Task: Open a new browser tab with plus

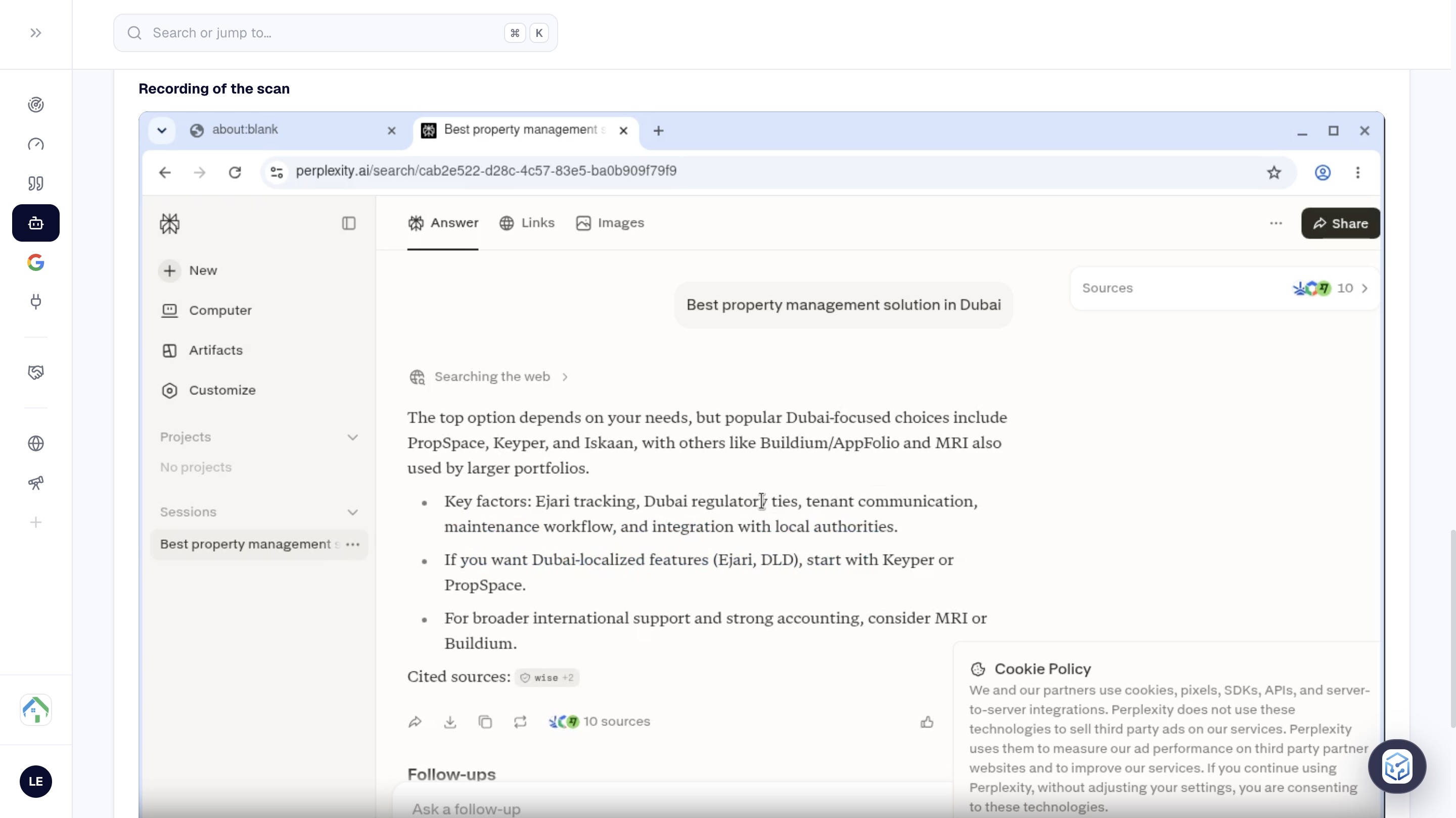Action: tap(658, 130)
